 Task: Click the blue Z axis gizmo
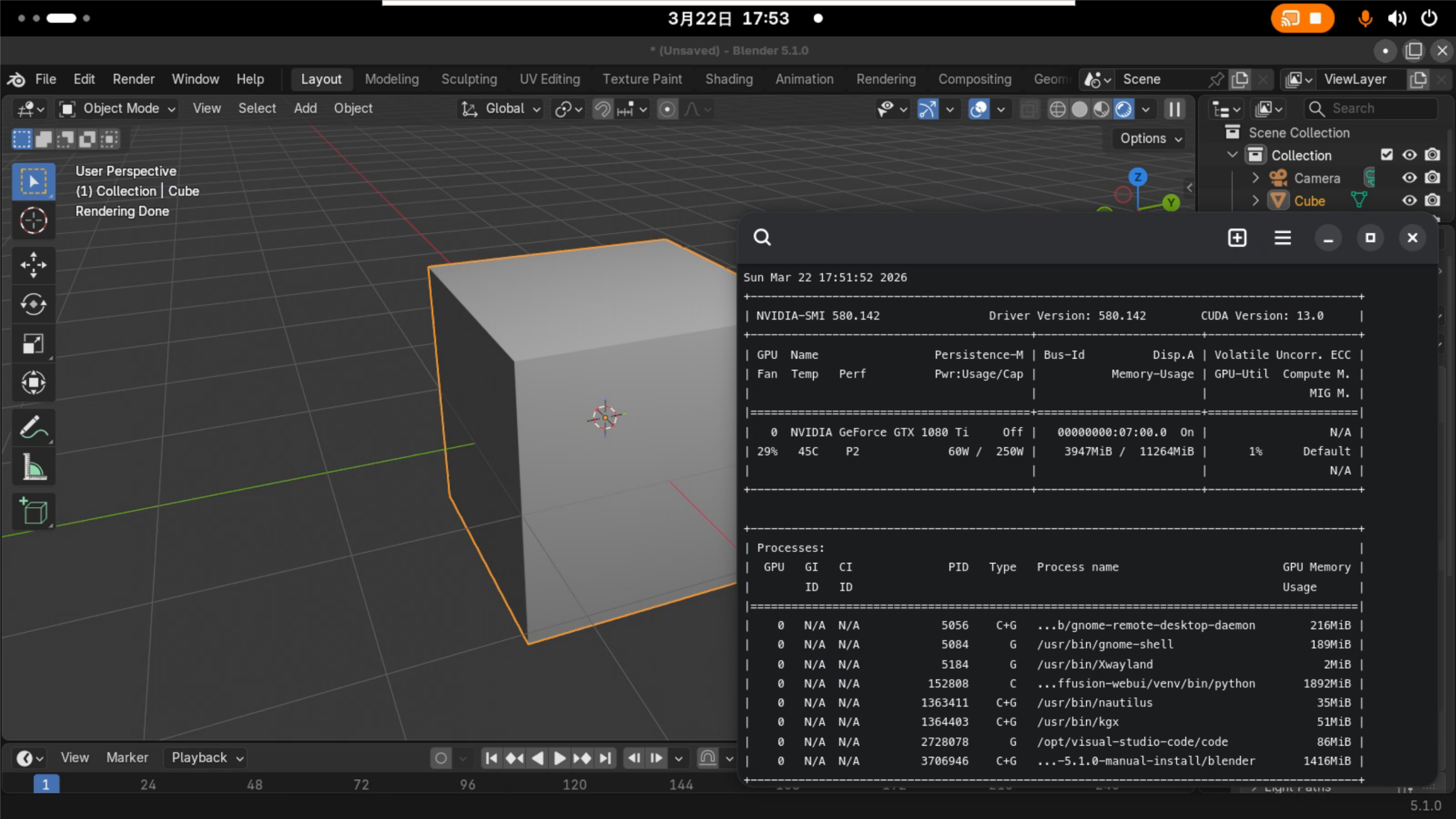coord(1137,177)
